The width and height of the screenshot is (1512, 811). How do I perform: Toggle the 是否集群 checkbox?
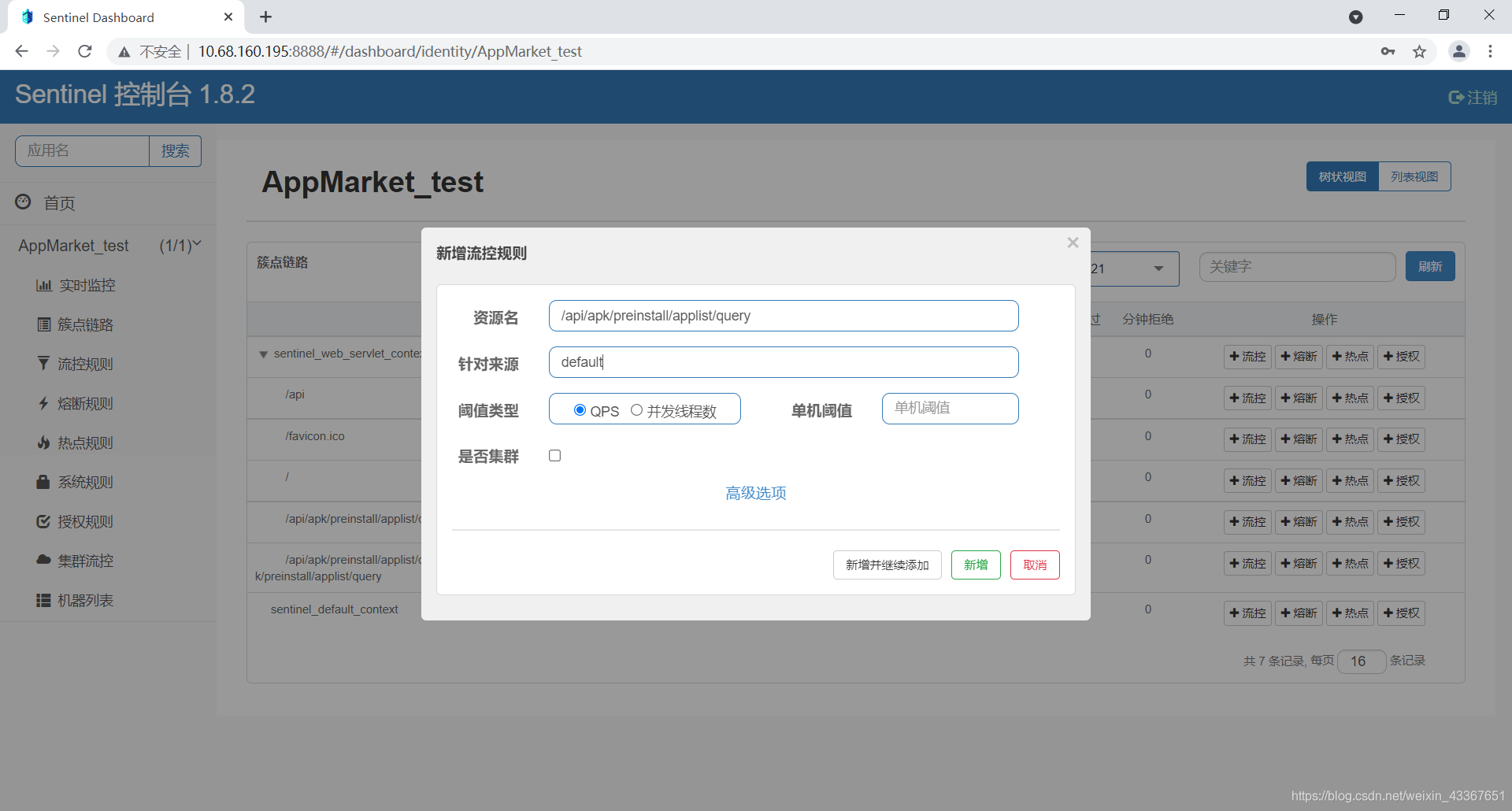(x=555, y=456)
